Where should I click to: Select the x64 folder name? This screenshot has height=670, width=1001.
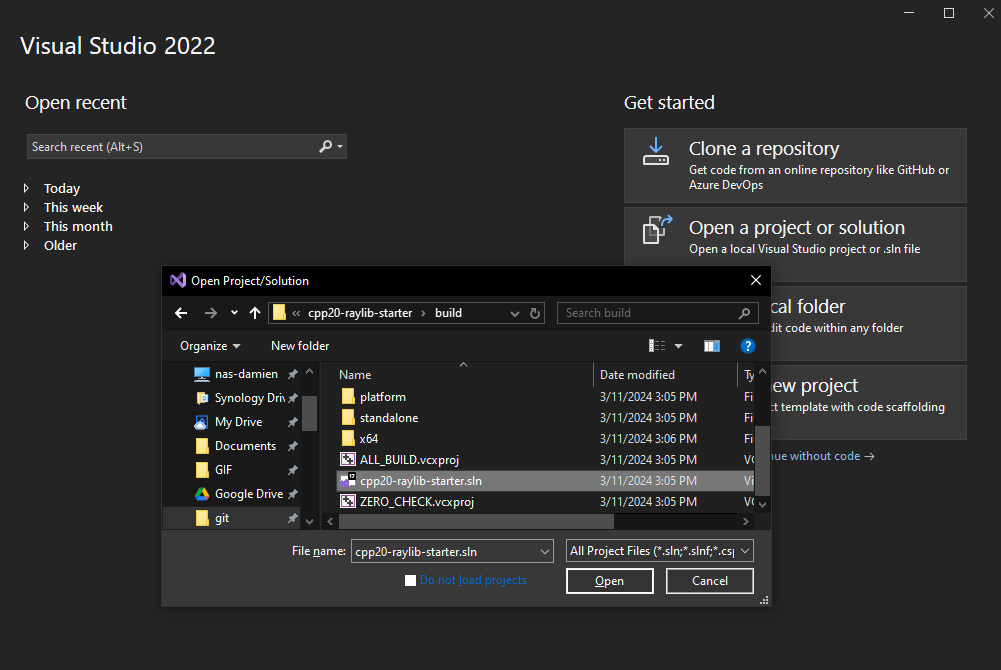tap(369, 439)
